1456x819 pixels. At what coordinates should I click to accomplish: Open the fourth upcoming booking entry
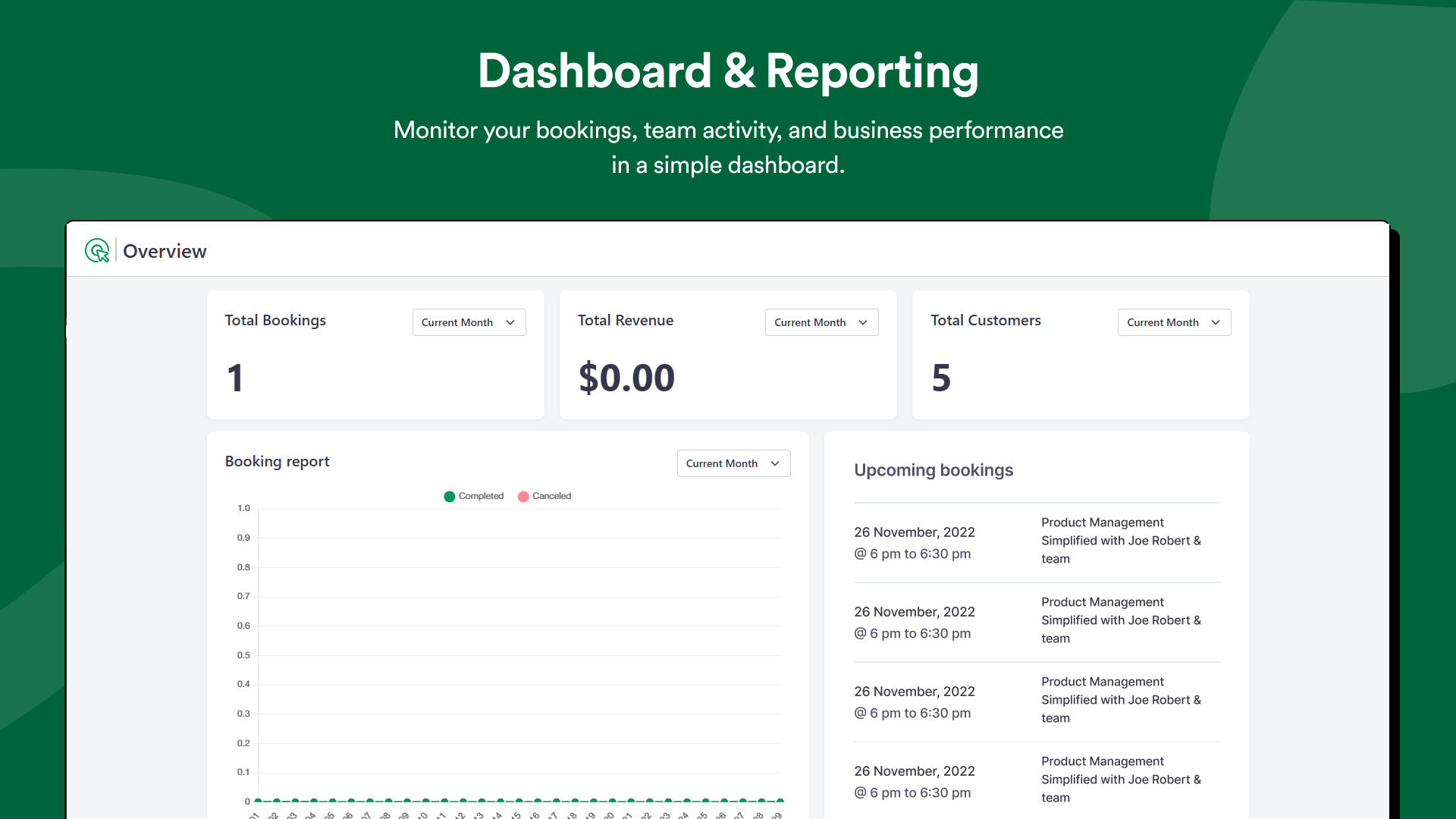click(1037, 780)
